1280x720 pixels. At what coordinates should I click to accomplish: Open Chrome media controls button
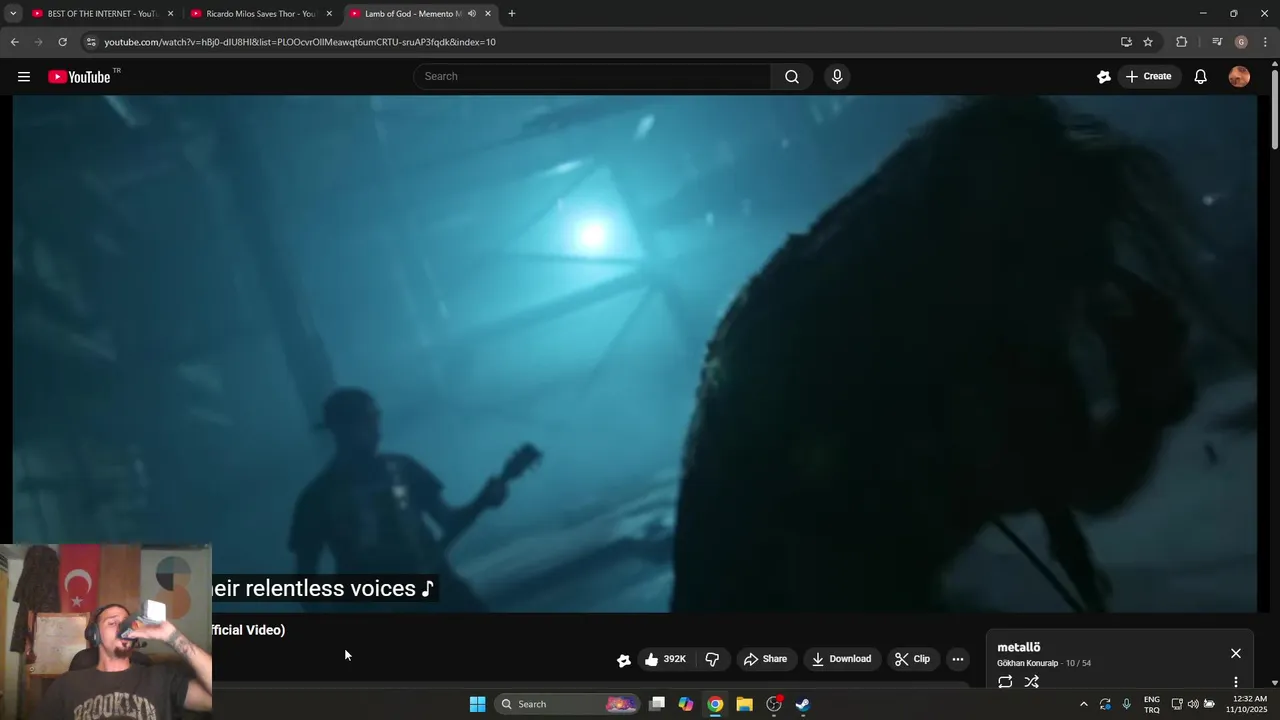pos(1217,42)
